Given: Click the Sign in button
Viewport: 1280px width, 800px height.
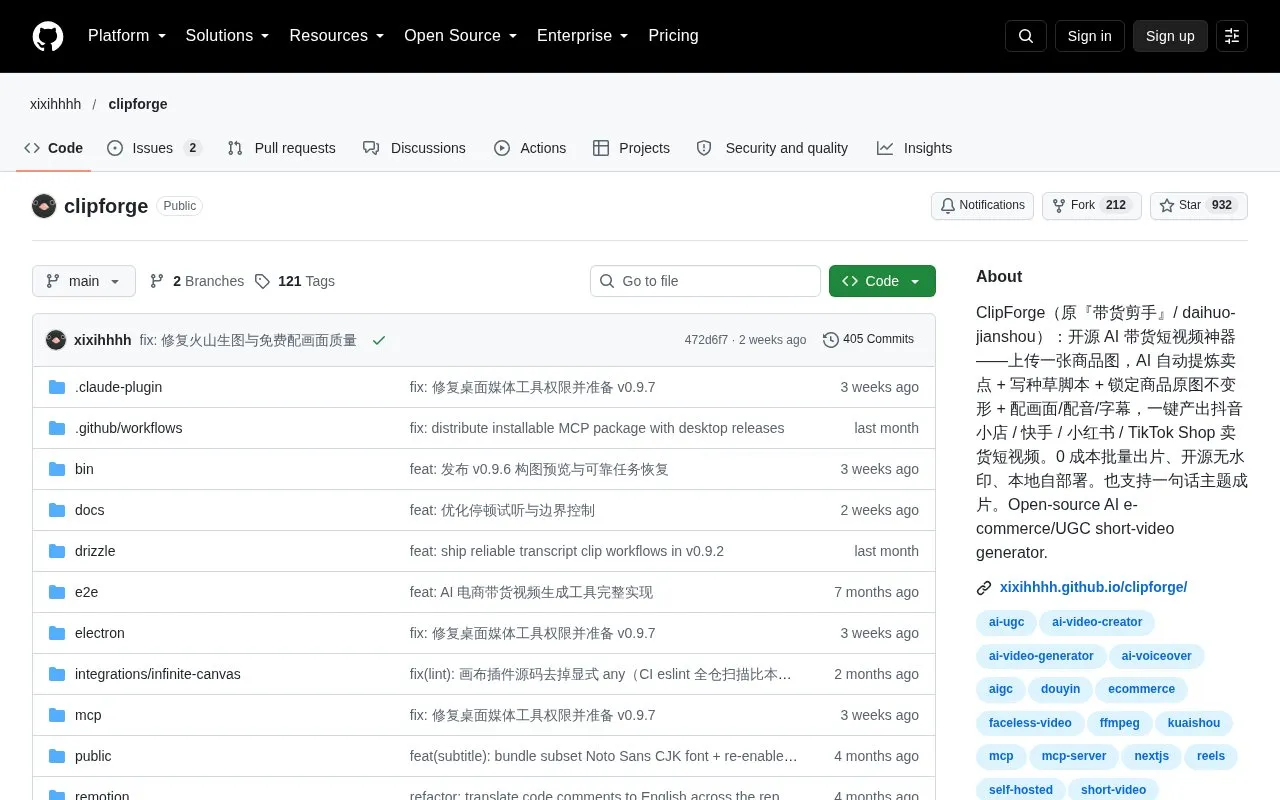Looking at the screenshot, I should pyautogui.click(x=1089, y=36).
